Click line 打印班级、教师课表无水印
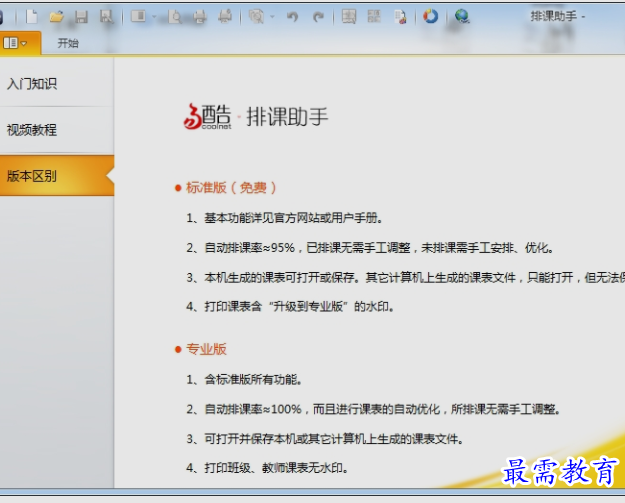The height and width of the screenshot is (503, 625). tap(267, 468)
